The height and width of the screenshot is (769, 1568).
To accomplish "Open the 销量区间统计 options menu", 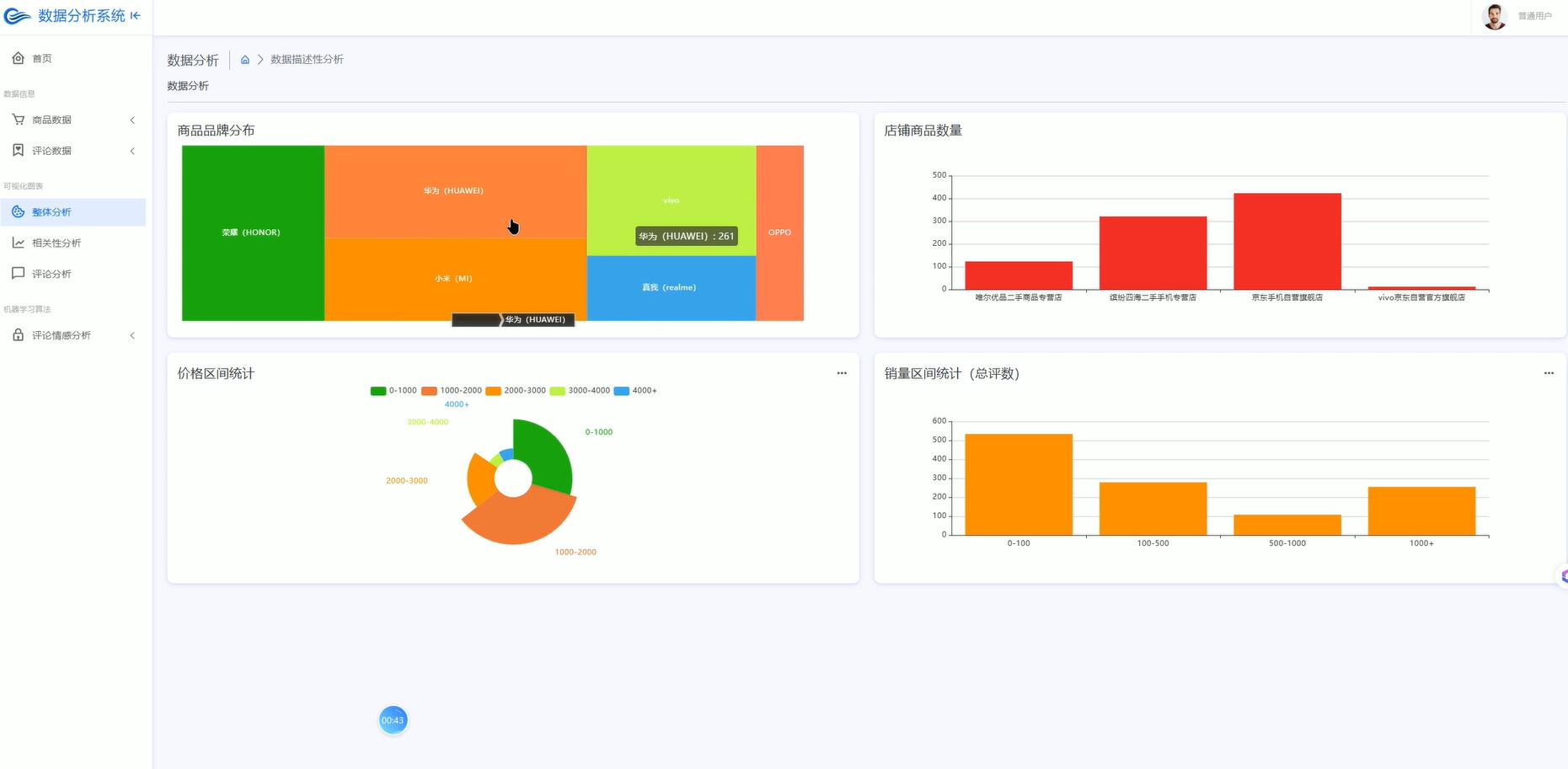I will tap(1549, 372).
